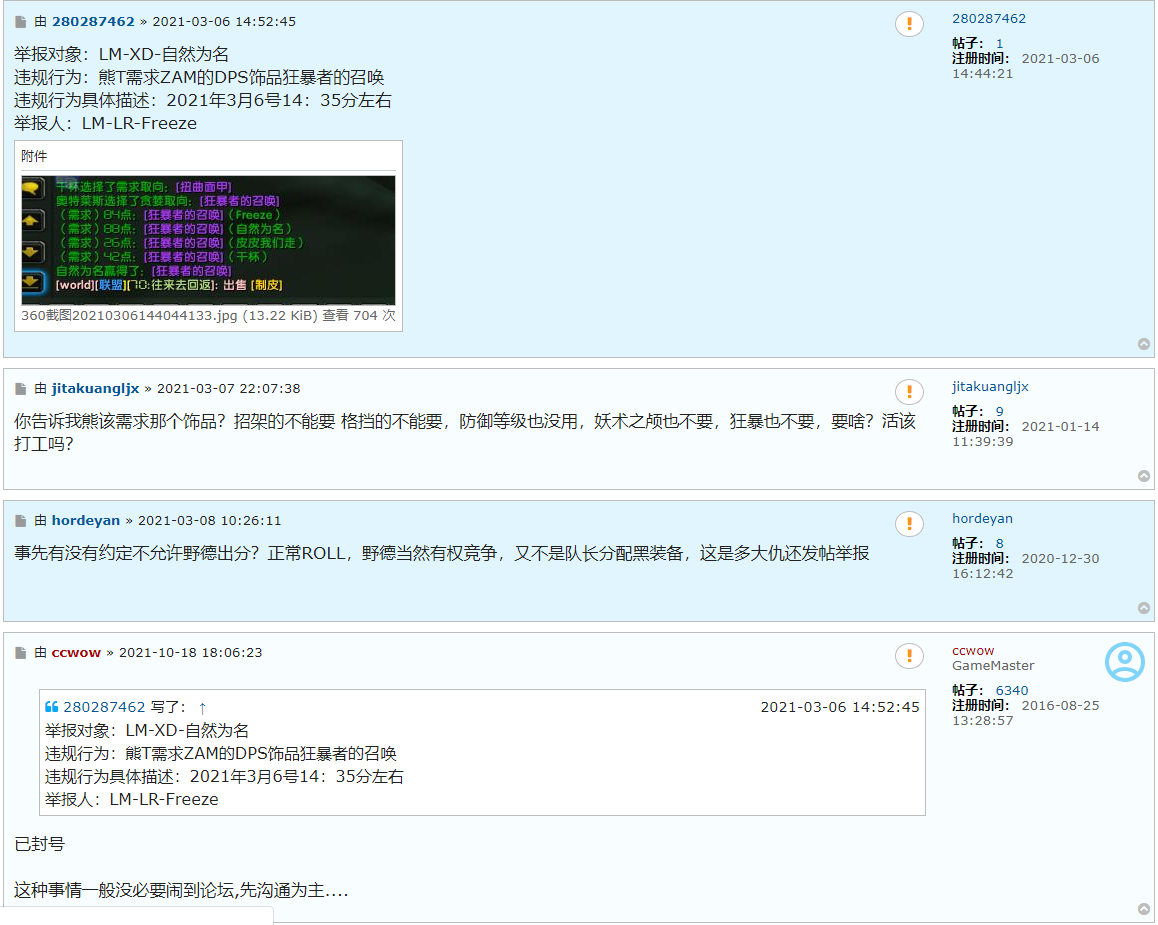Image resolution: width=1158 pixels, height=925 pixels.
Task: Click the report icon on jitakuangljx's reply
Action: pos(909,391)
